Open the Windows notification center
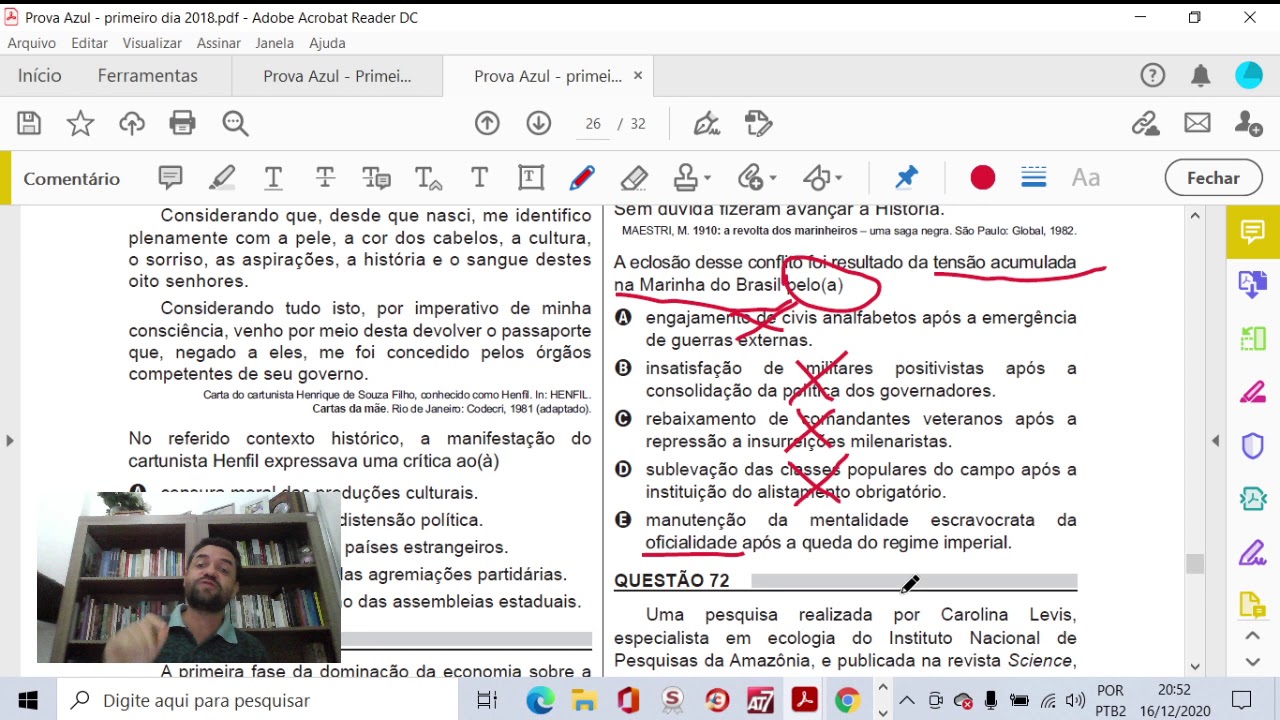The image size is (1280, 720). [x=1242, y=700]
